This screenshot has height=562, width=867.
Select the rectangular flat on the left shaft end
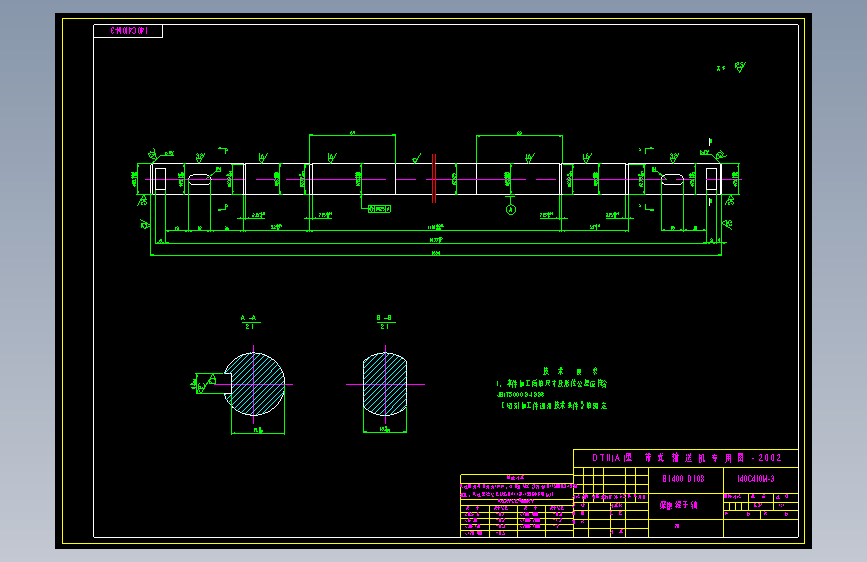(x=160, y=179)
